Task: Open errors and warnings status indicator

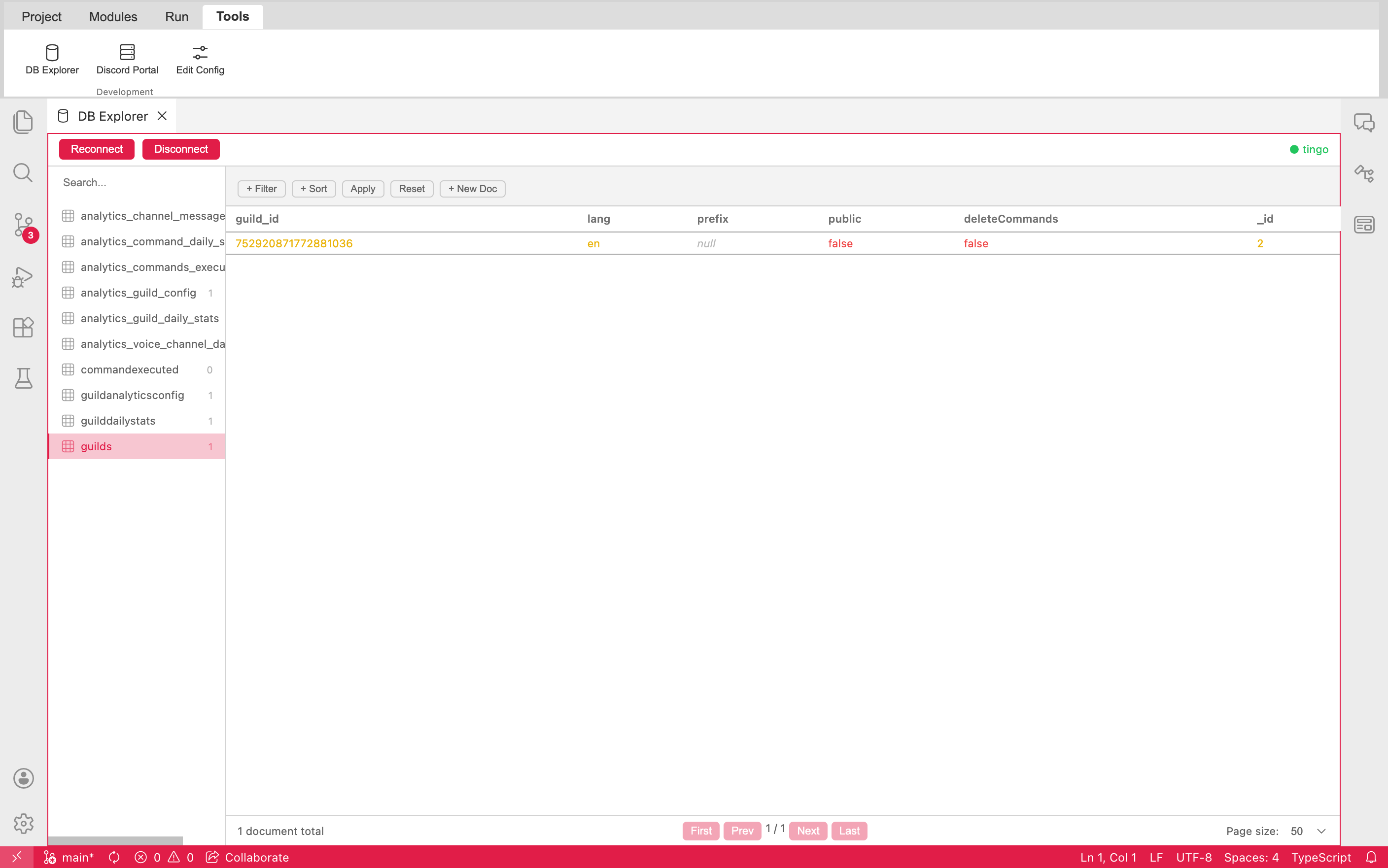Action: pyautogui.click(x=164, y=857)
